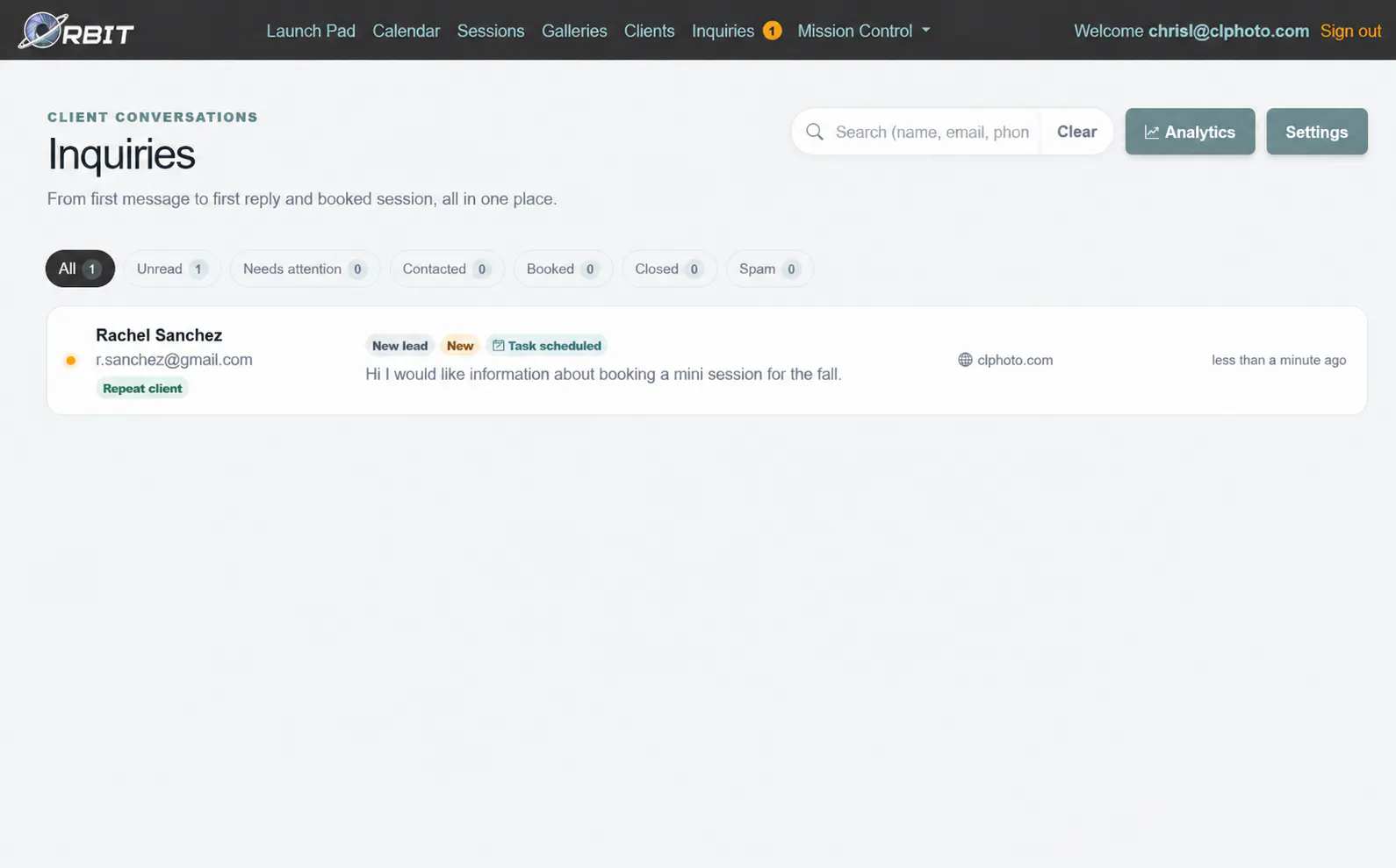The image size is (1396, 868).
Task: Focus the inquiry search input
Action: 932,132
